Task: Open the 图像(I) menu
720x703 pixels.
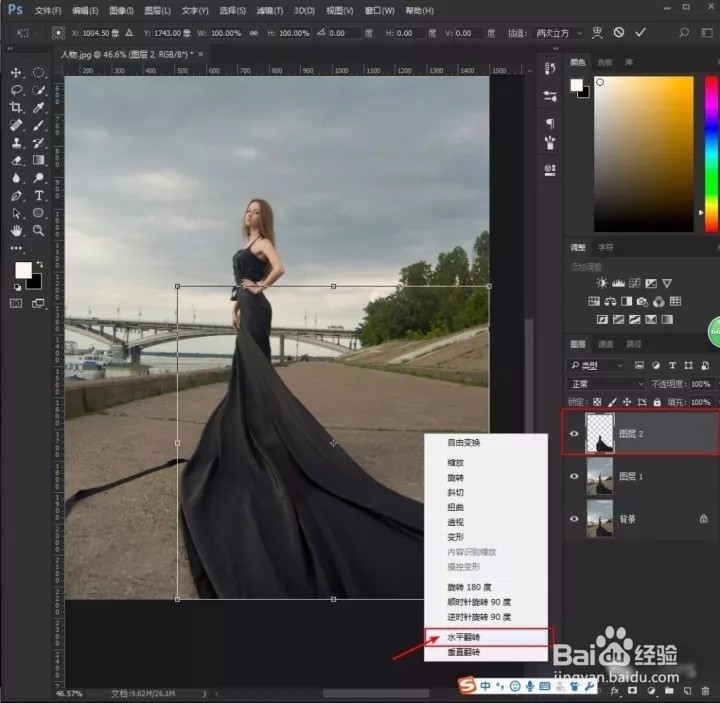Action: pos(121,10)
